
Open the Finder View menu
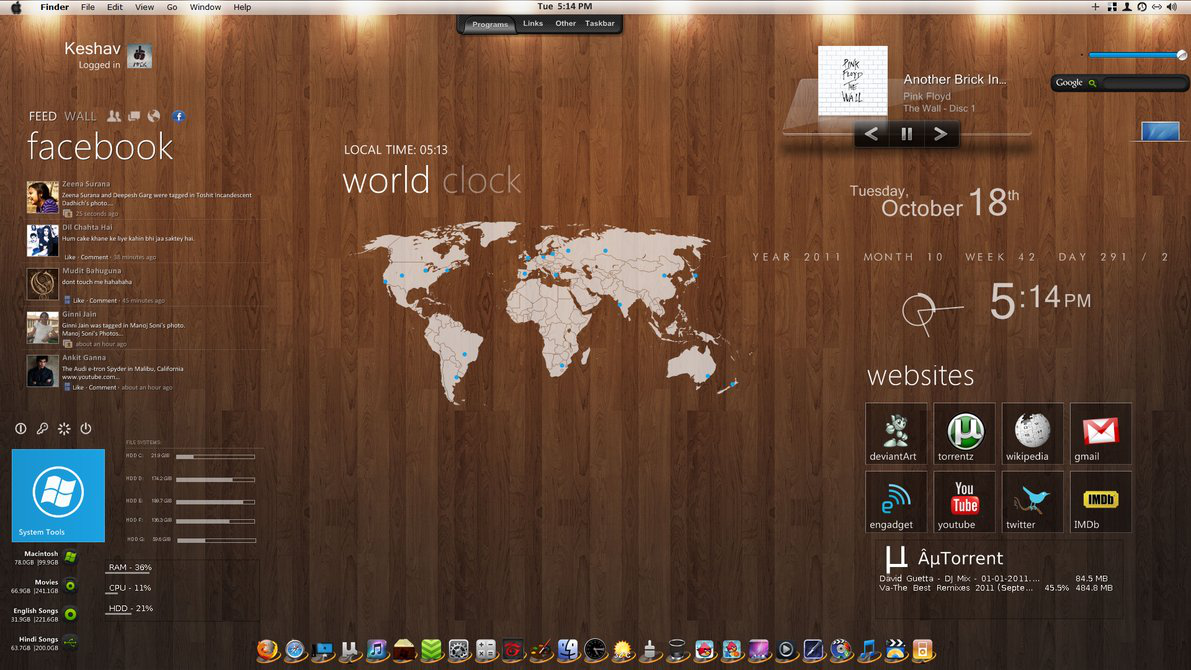(x=144, y=7)
